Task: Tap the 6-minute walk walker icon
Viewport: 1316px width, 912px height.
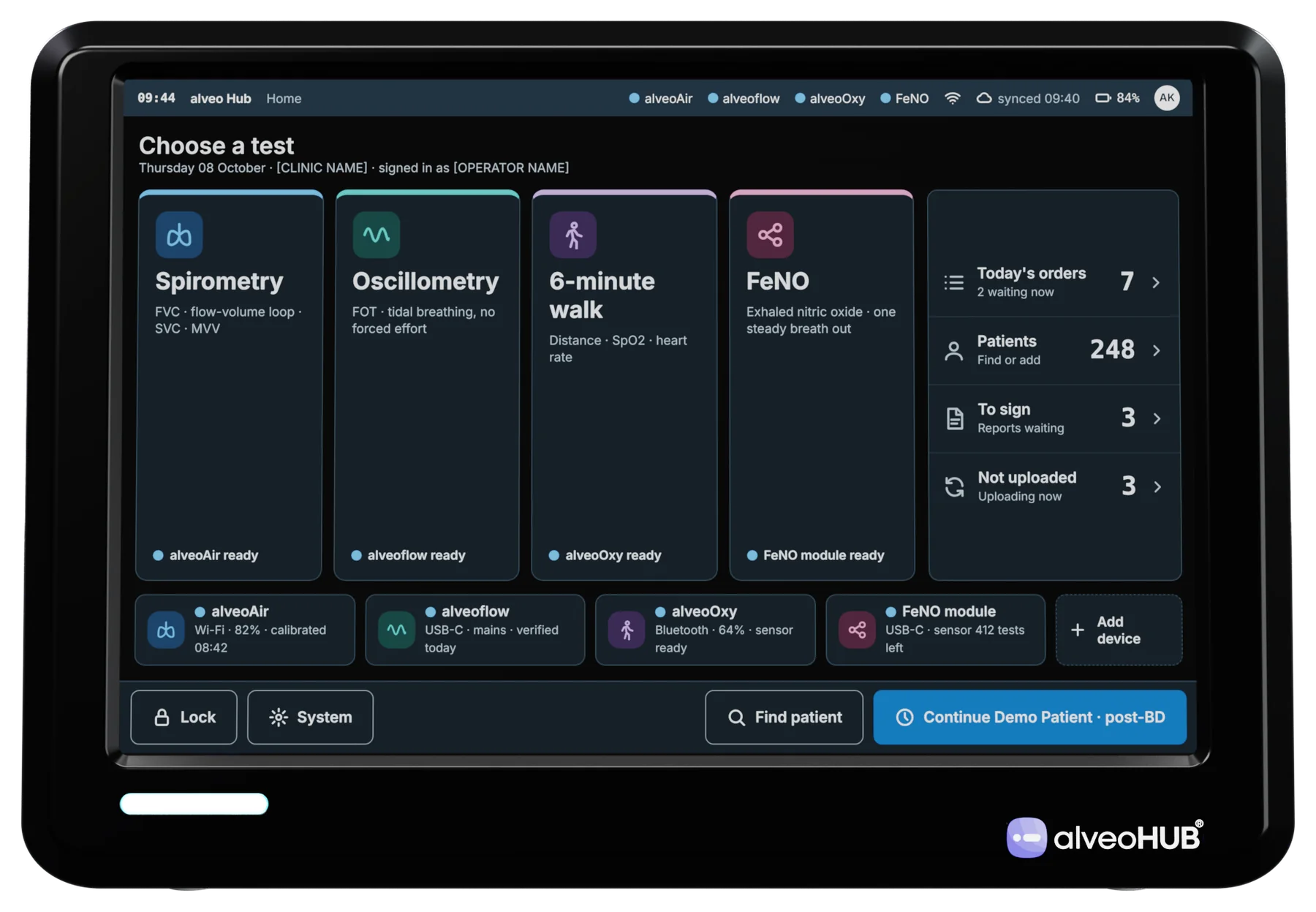Action: (x=573, y=235)
